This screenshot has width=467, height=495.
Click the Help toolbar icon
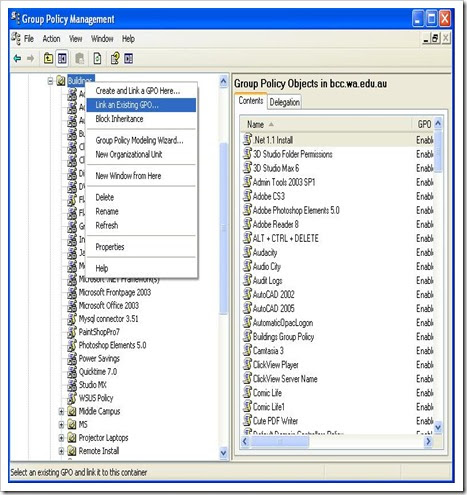pyautogui.click(x=115, y=59)
